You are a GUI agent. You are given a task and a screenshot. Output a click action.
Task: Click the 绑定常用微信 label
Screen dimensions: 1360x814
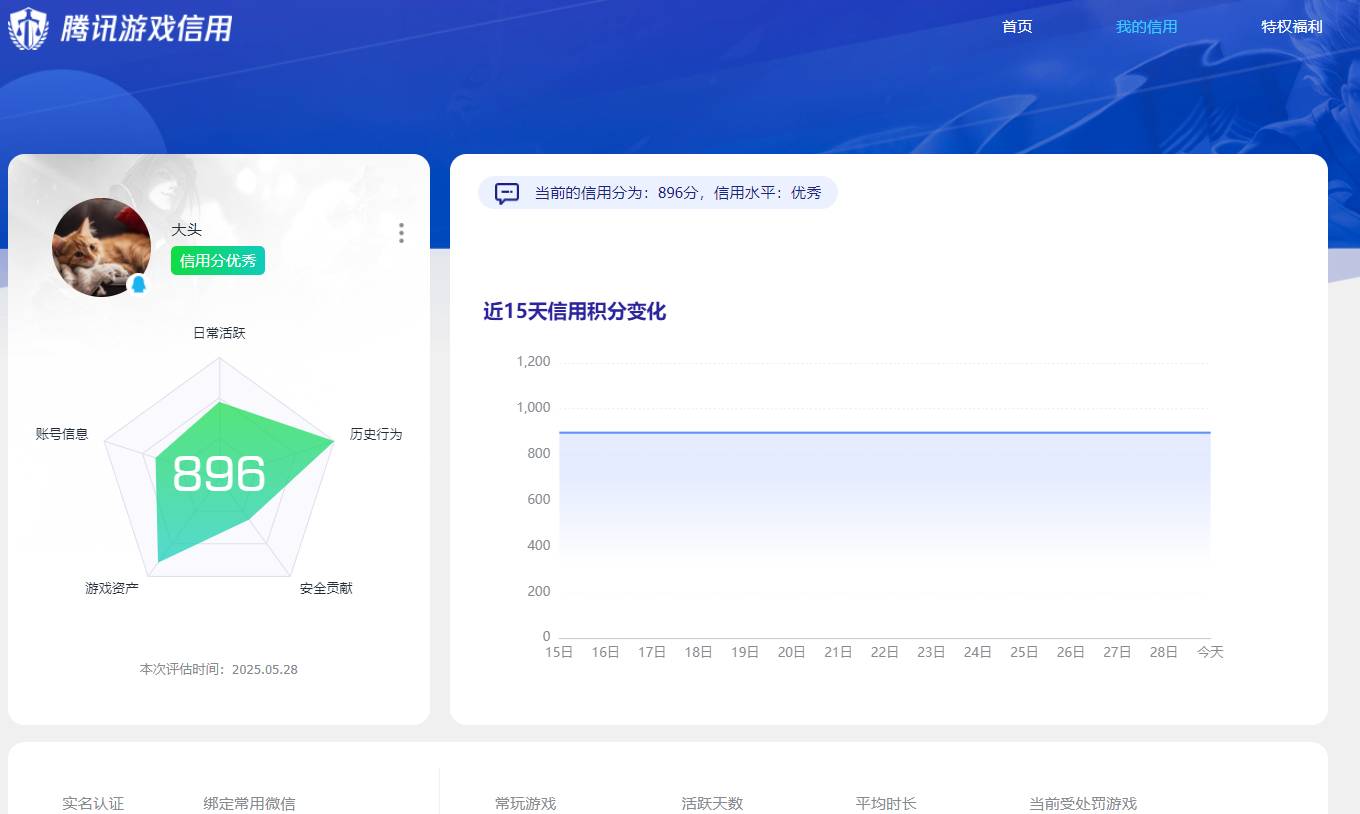[x=249, y=803]
